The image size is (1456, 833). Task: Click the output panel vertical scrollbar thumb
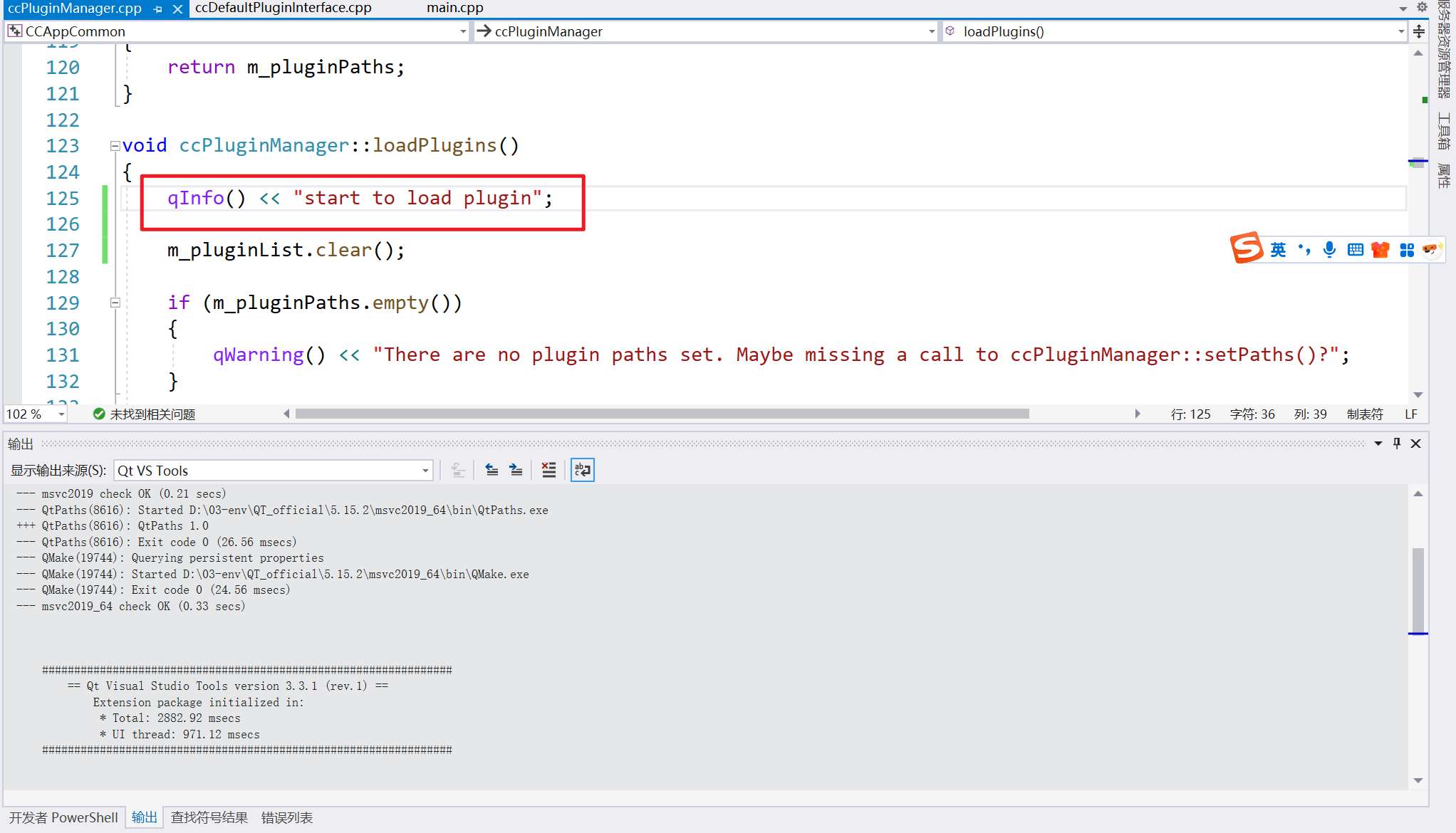coord(1418,590)
